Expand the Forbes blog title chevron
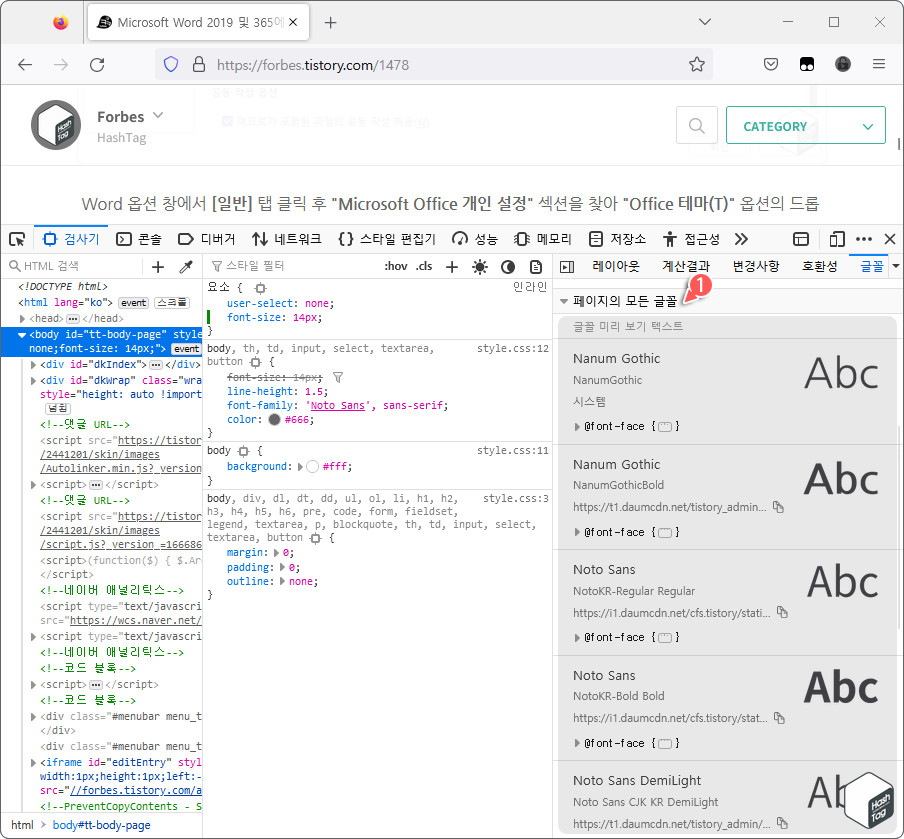Image resolution: width=904 pixels, height=839 pixels. coord(158,115)
